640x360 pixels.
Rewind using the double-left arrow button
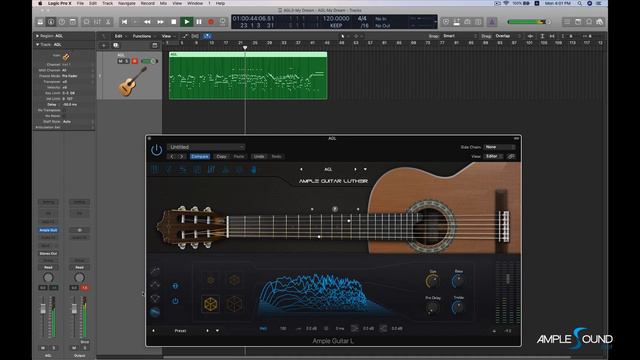(x=147, y=22)
